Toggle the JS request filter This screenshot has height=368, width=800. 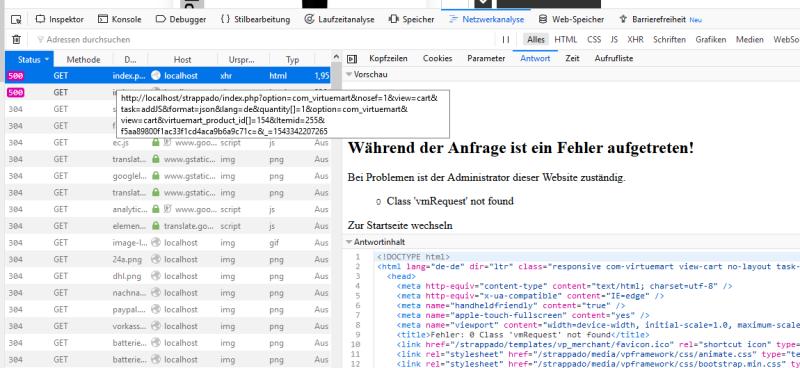point(614,39)
